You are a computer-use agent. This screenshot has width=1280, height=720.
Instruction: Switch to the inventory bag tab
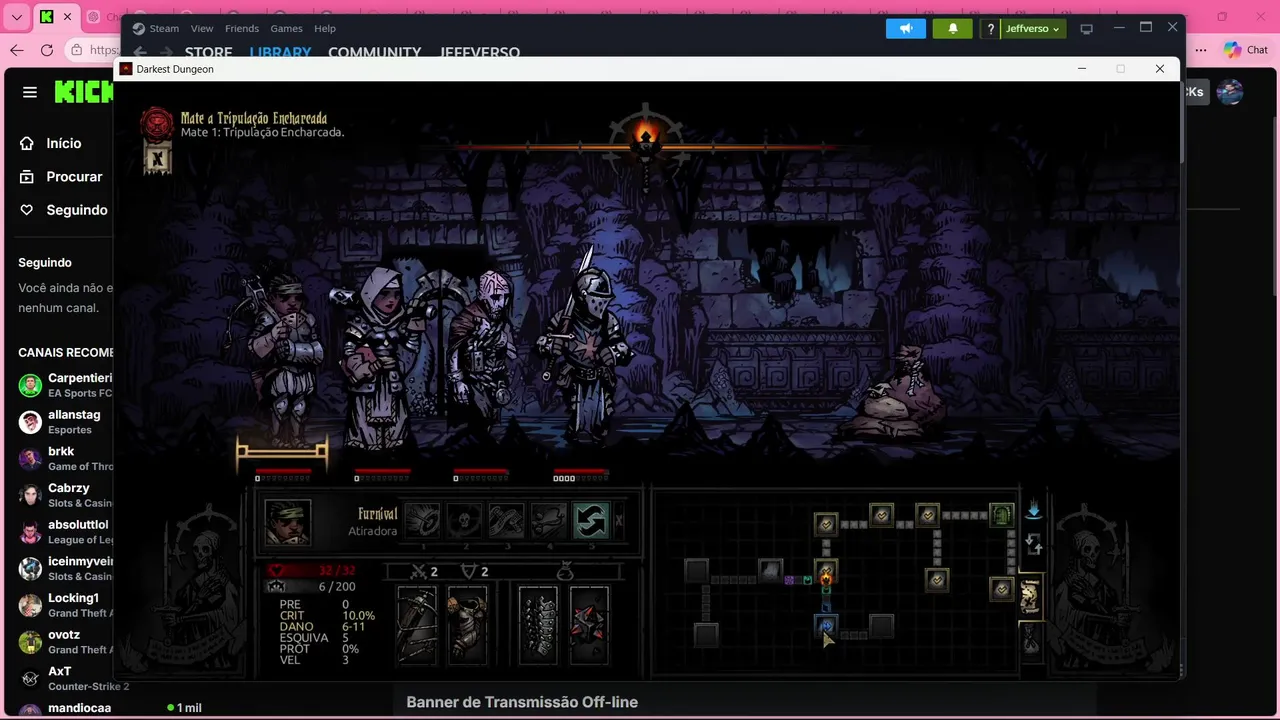click(x=1030, y=640)
